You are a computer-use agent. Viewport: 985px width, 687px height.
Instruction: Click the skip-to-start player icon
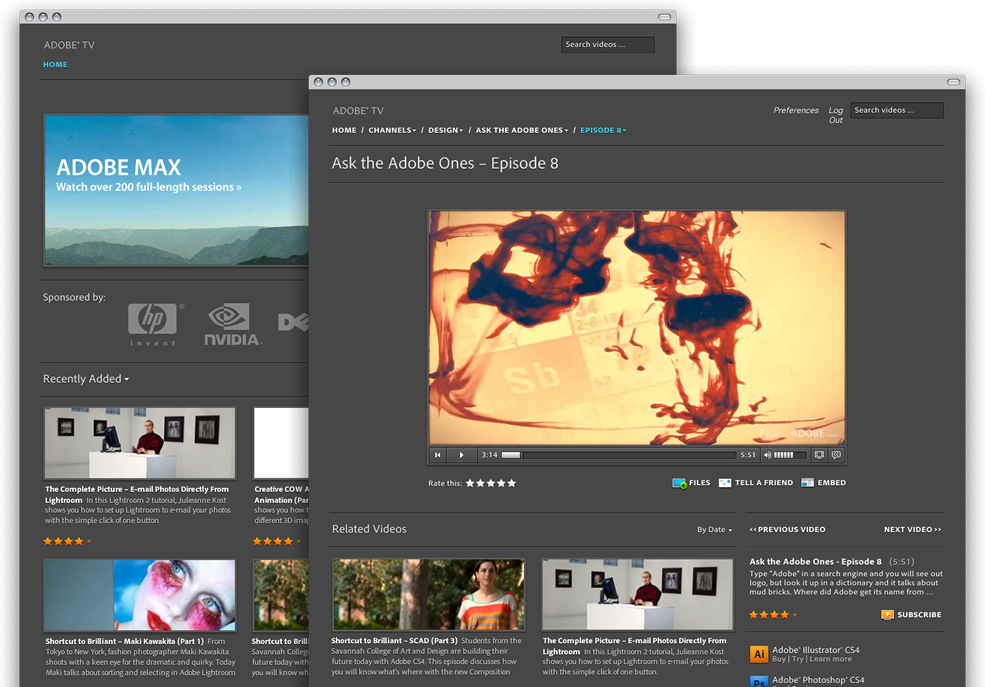(x=438, y=455)
